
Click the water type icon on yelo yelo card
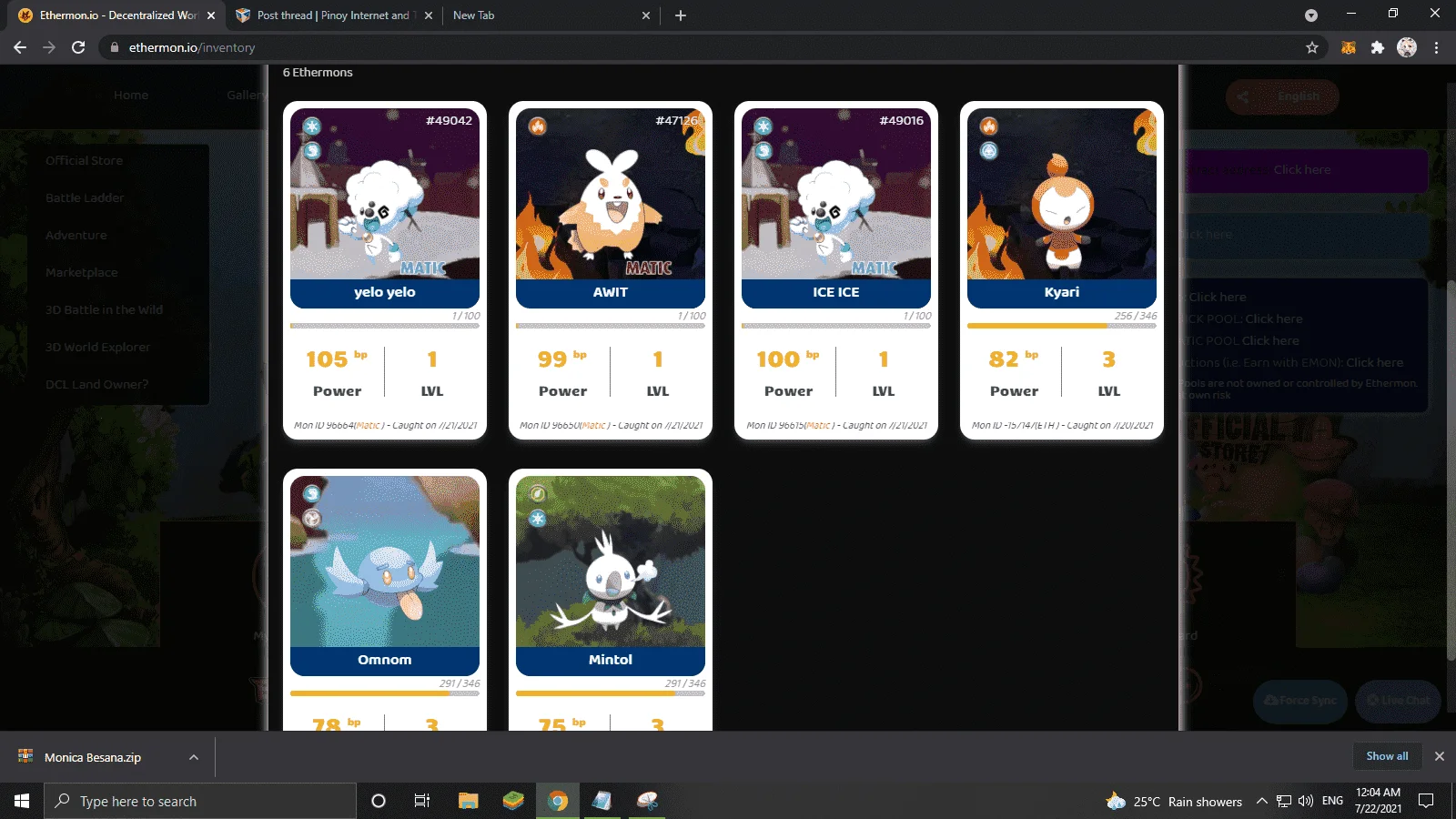click(312, 150)
